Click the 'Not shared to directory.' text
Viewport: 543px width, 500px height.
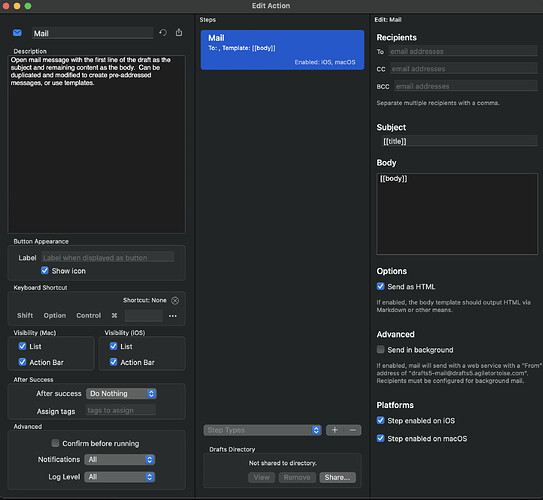tap(283, 463)
